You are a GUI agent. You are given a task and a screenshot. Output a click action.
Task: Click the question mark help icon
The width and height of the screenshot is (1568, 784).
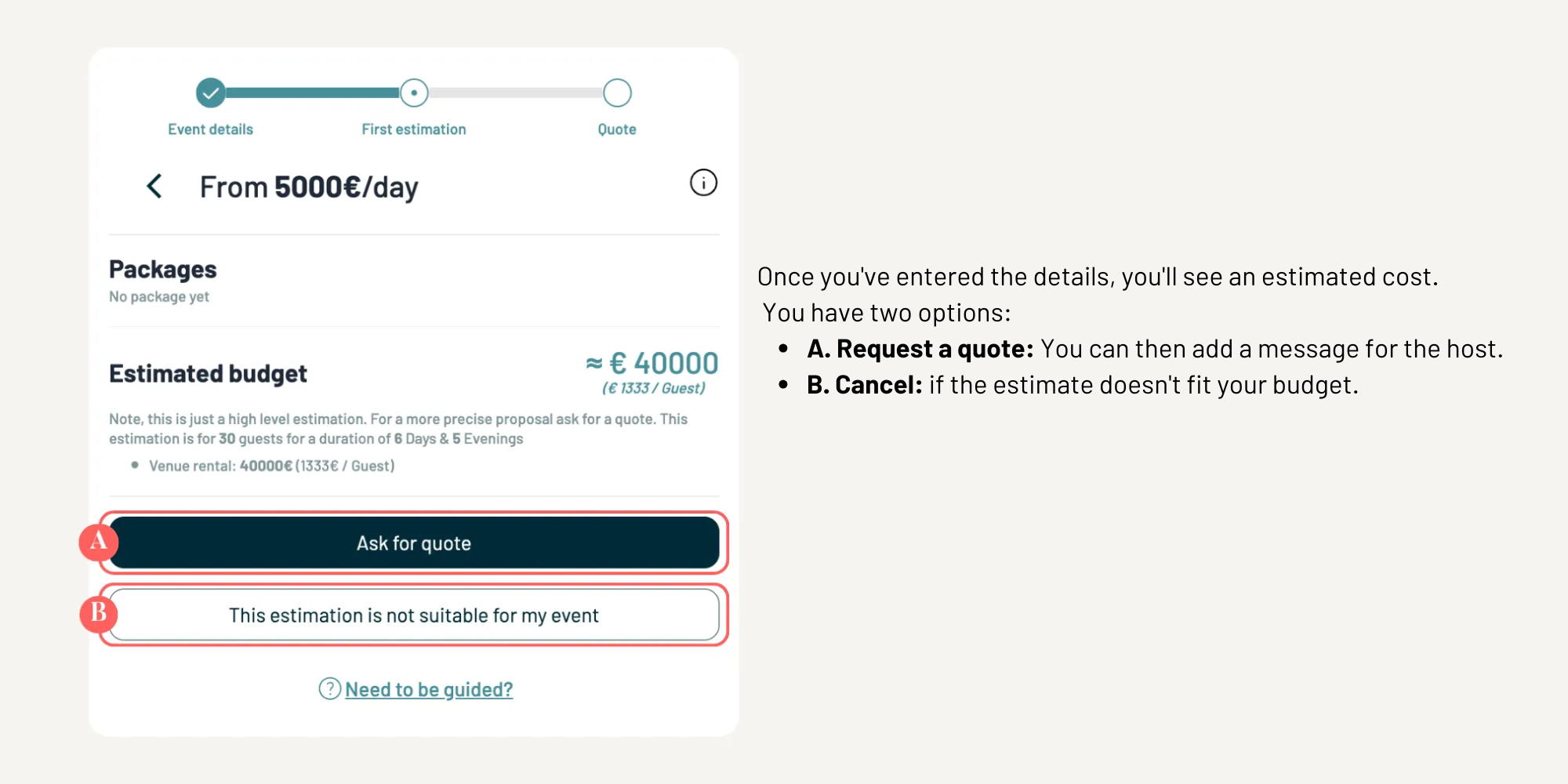click(329, 688)
